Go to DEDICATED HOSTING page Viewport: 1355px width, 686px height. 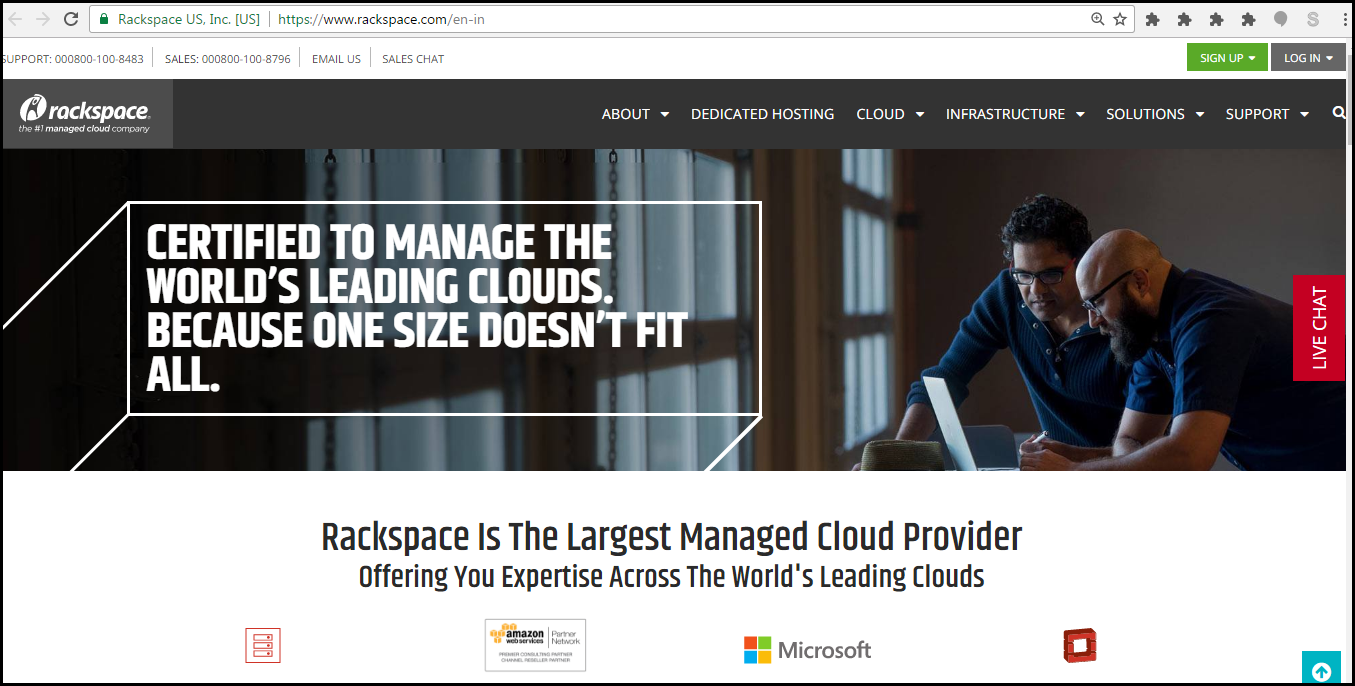coord(762,113)
